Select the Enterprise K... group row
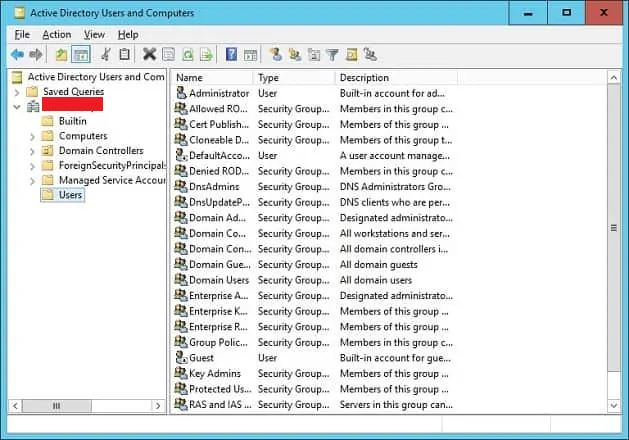629x440 pixels. tap(314, 311)
